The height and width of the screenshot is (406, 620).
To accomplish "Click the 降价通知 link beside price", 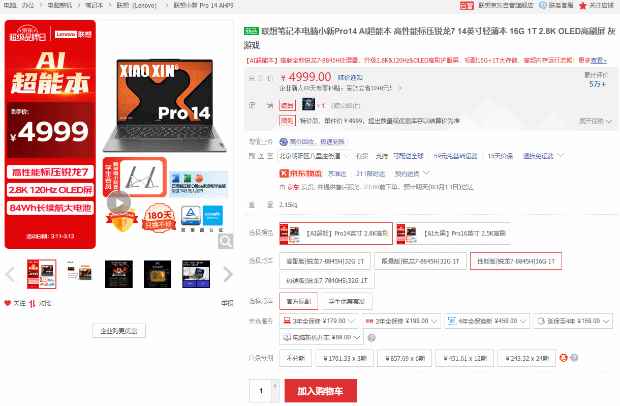I will point(350,77).
